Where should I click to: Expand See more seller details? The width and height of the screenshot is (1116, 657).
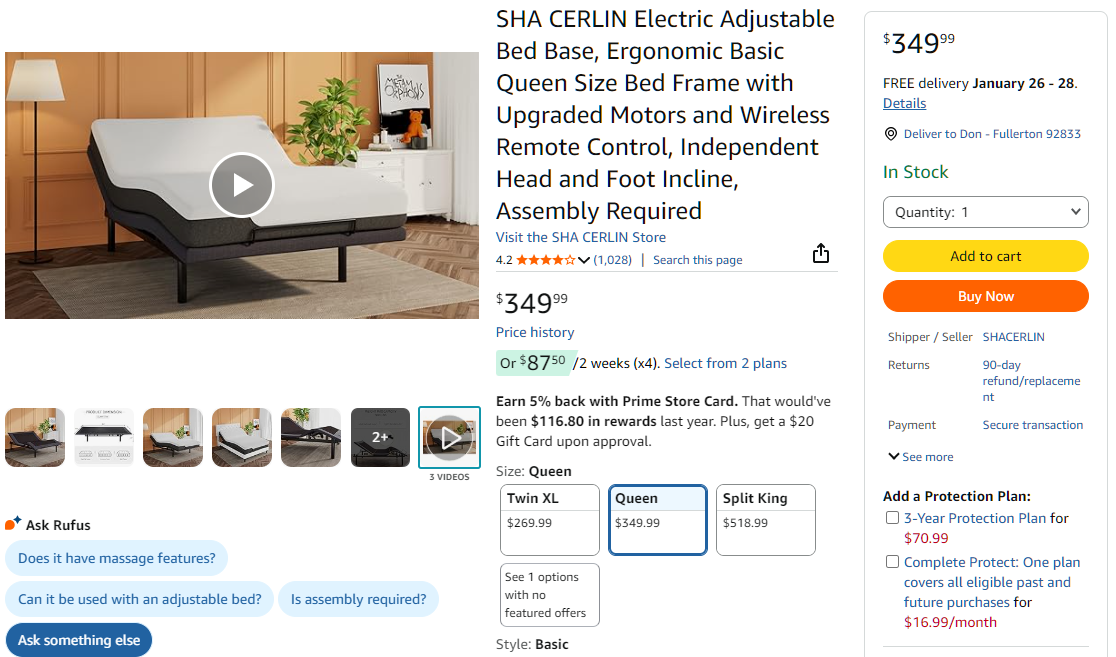(x=920, y=457)
